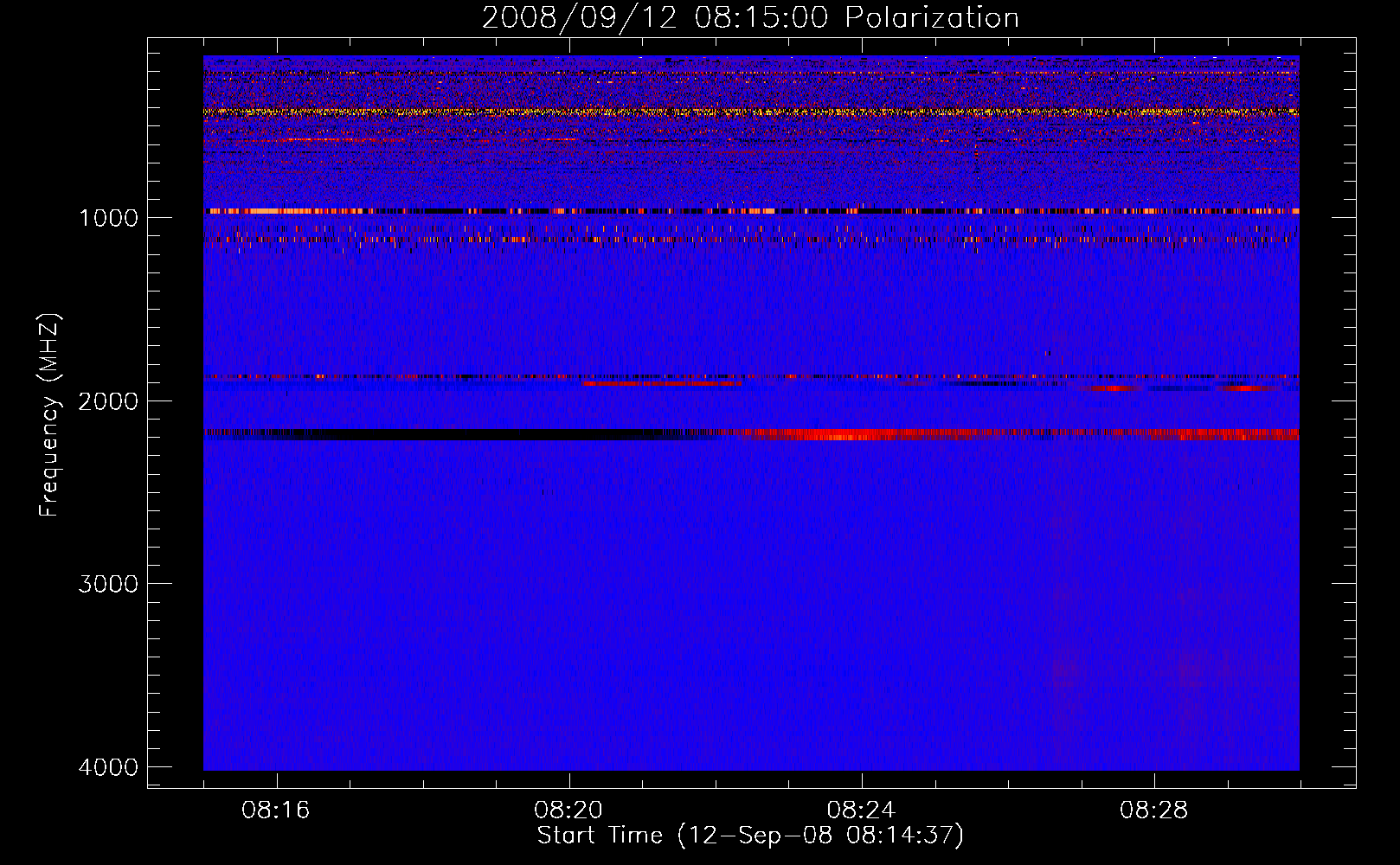Click the 'Start Time (12-Sep-08 08:14:37)' label
The width and height of the screenshot is (1400, 865).
[750, 836]
